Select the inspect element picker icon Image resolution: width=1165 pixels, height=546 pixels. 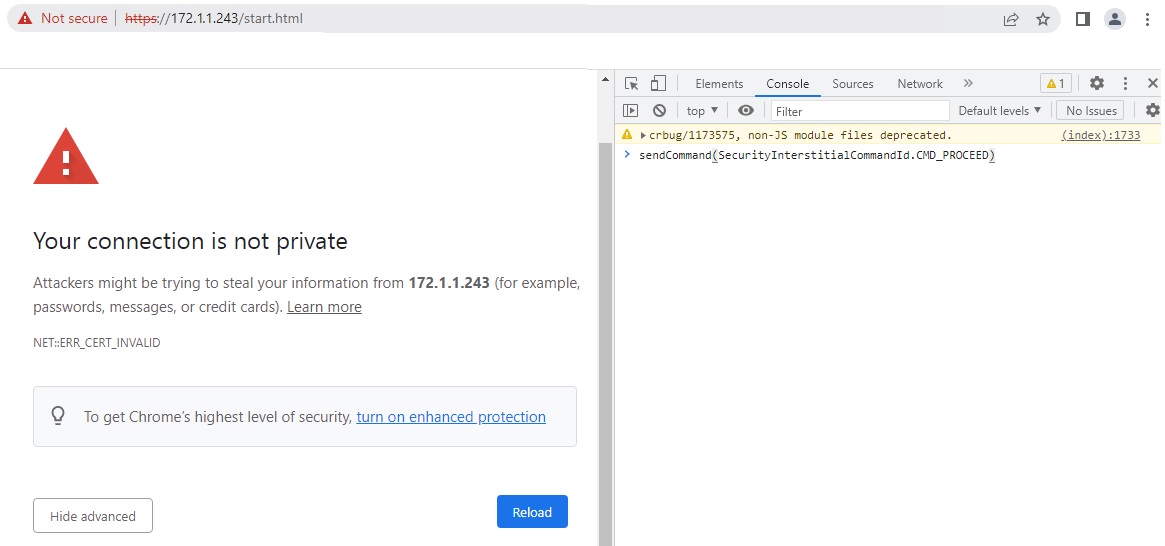(631, 84)
